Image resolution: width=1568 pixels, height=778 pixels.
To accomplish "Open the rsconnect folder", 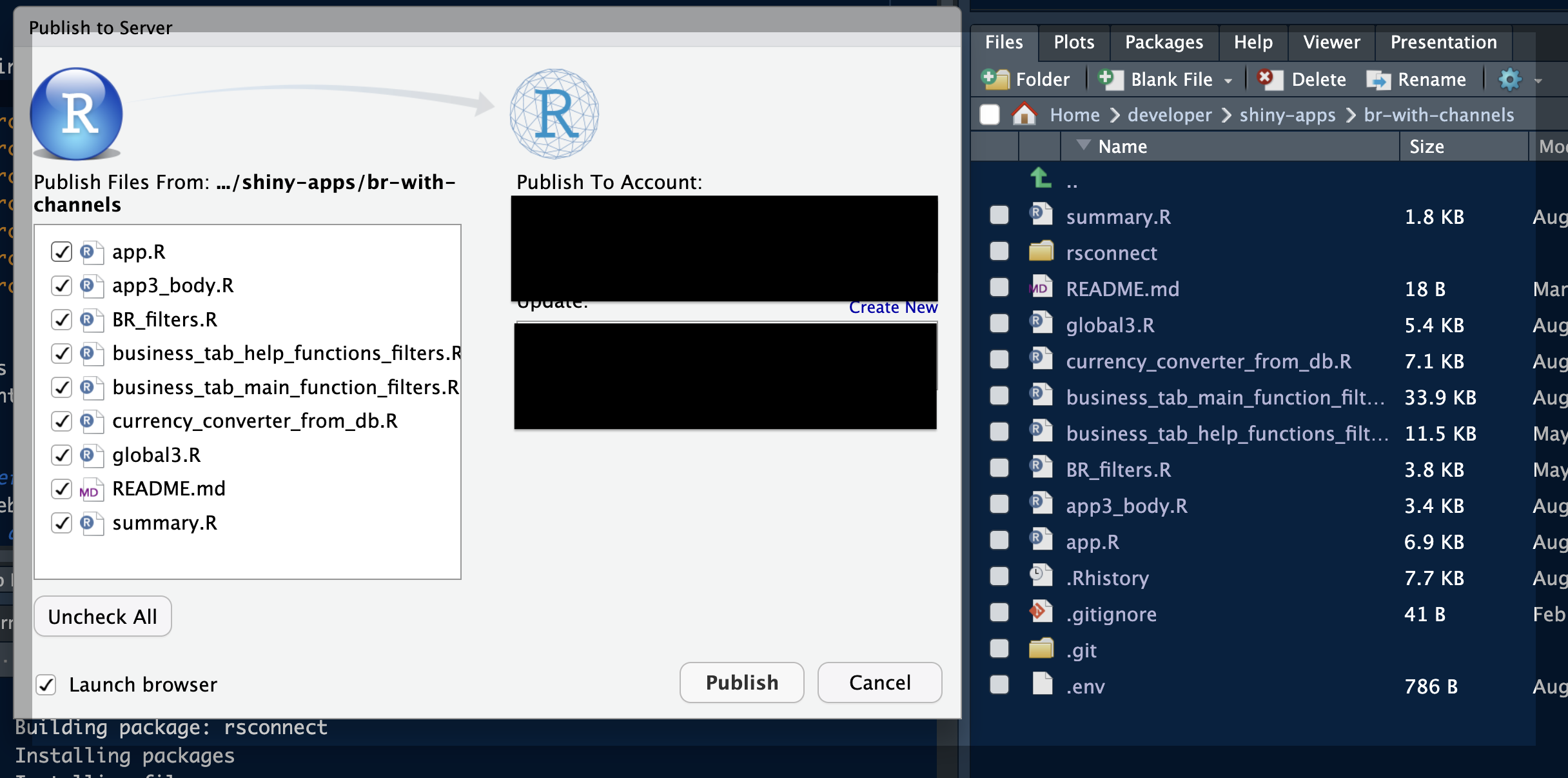I will tap(1113, 252).
